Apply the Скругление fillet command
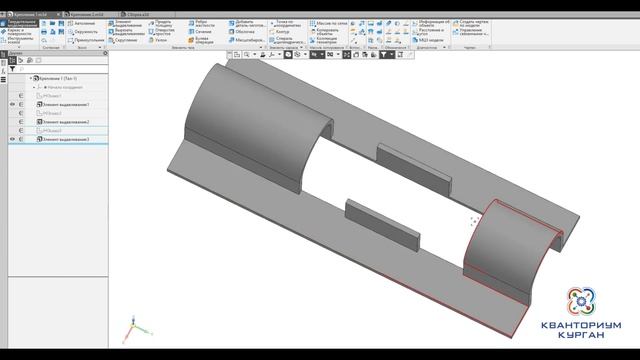 click(122, 40)
